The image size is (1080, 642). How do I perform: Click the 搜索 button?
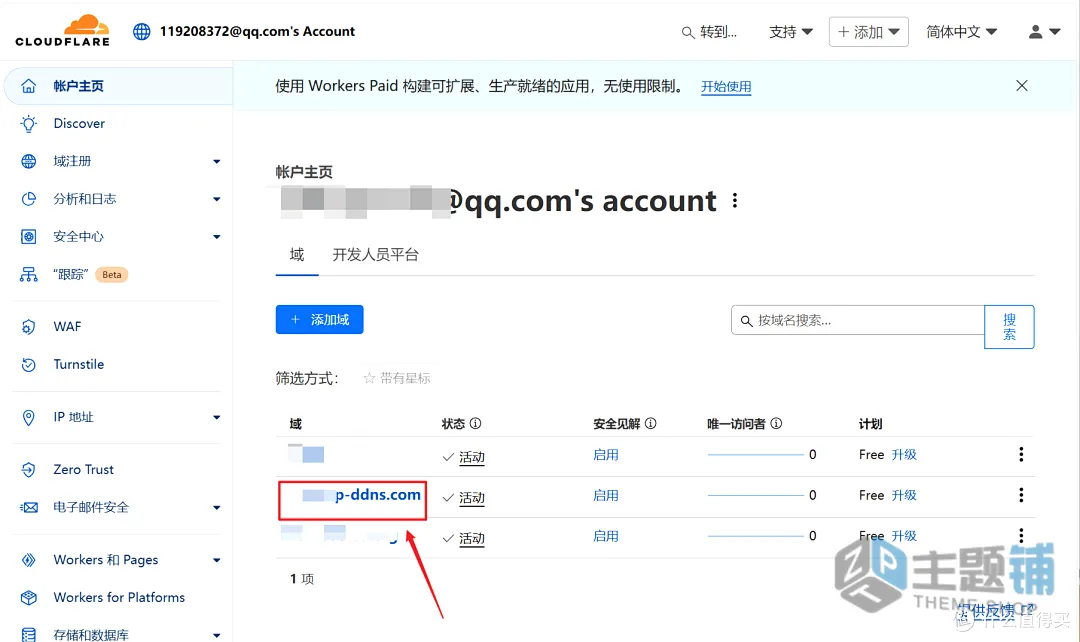click(x=1009, y=327)
